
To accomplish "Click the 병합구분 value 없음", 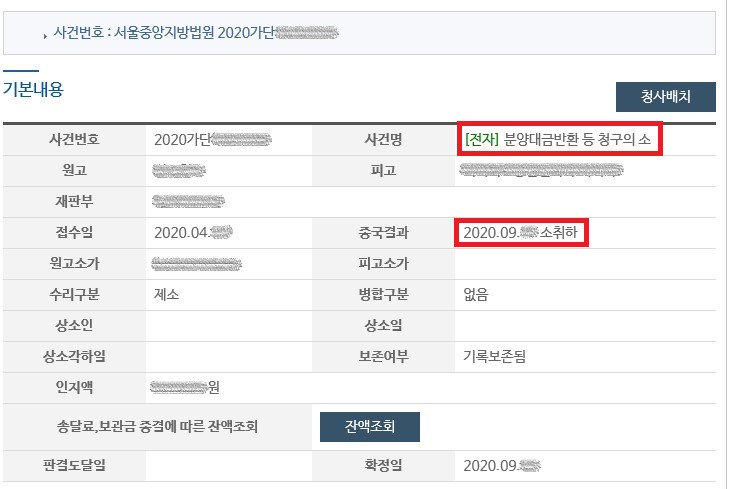I will (x=476, y=295).
